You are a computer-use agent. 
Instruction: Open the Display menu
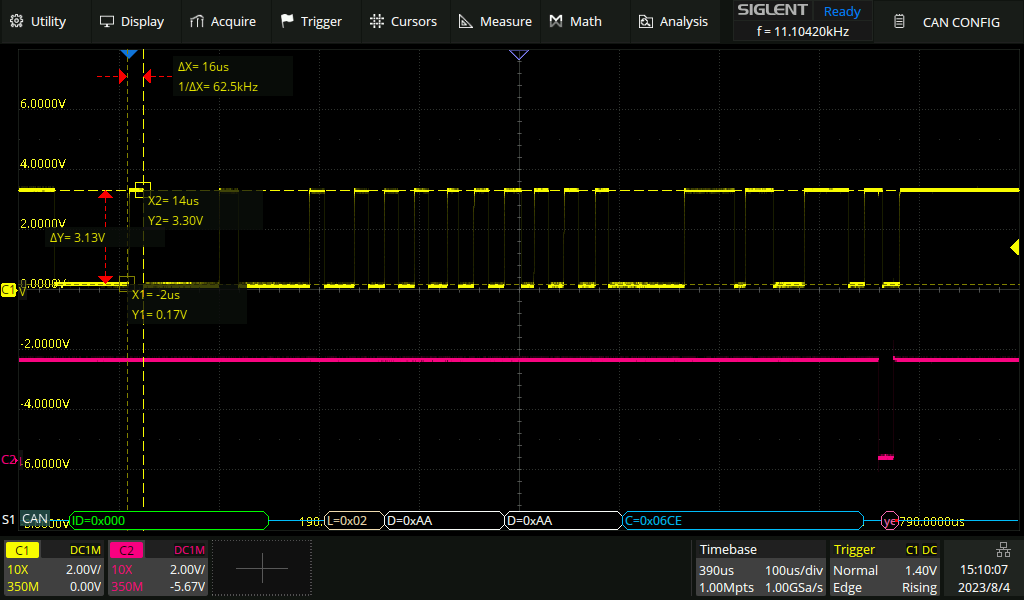pyautogui.click(x=132, y=22)
